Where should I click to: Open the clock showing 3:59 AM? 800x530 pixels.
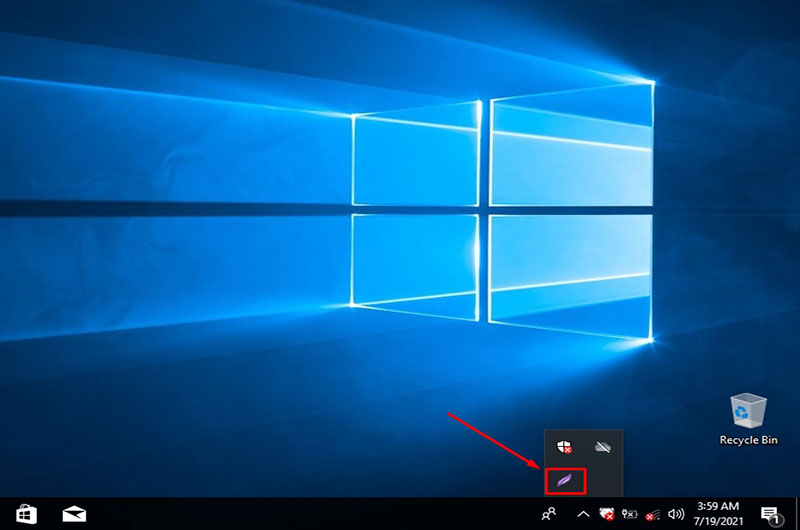coord(718,514)
